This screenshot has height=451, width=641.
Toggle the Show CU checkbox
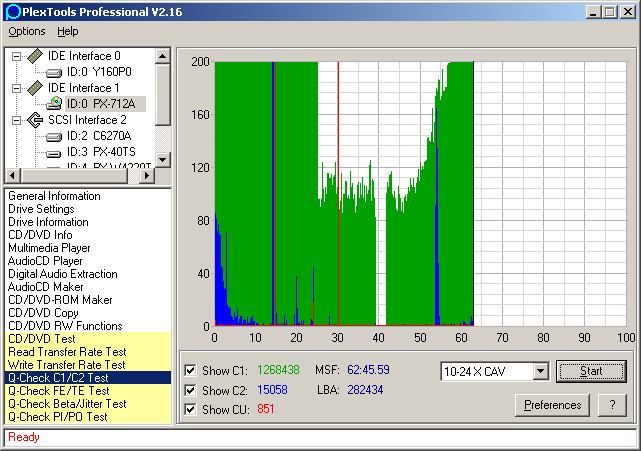(190, 409)
